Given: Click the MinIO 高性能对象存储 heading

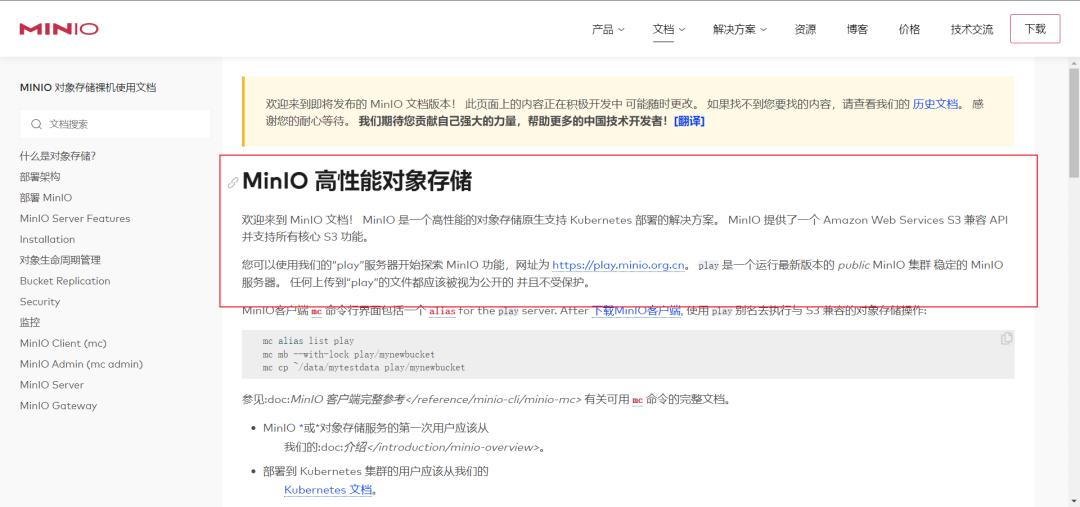Looking at the screenshot, I should (x=357, y=183).
